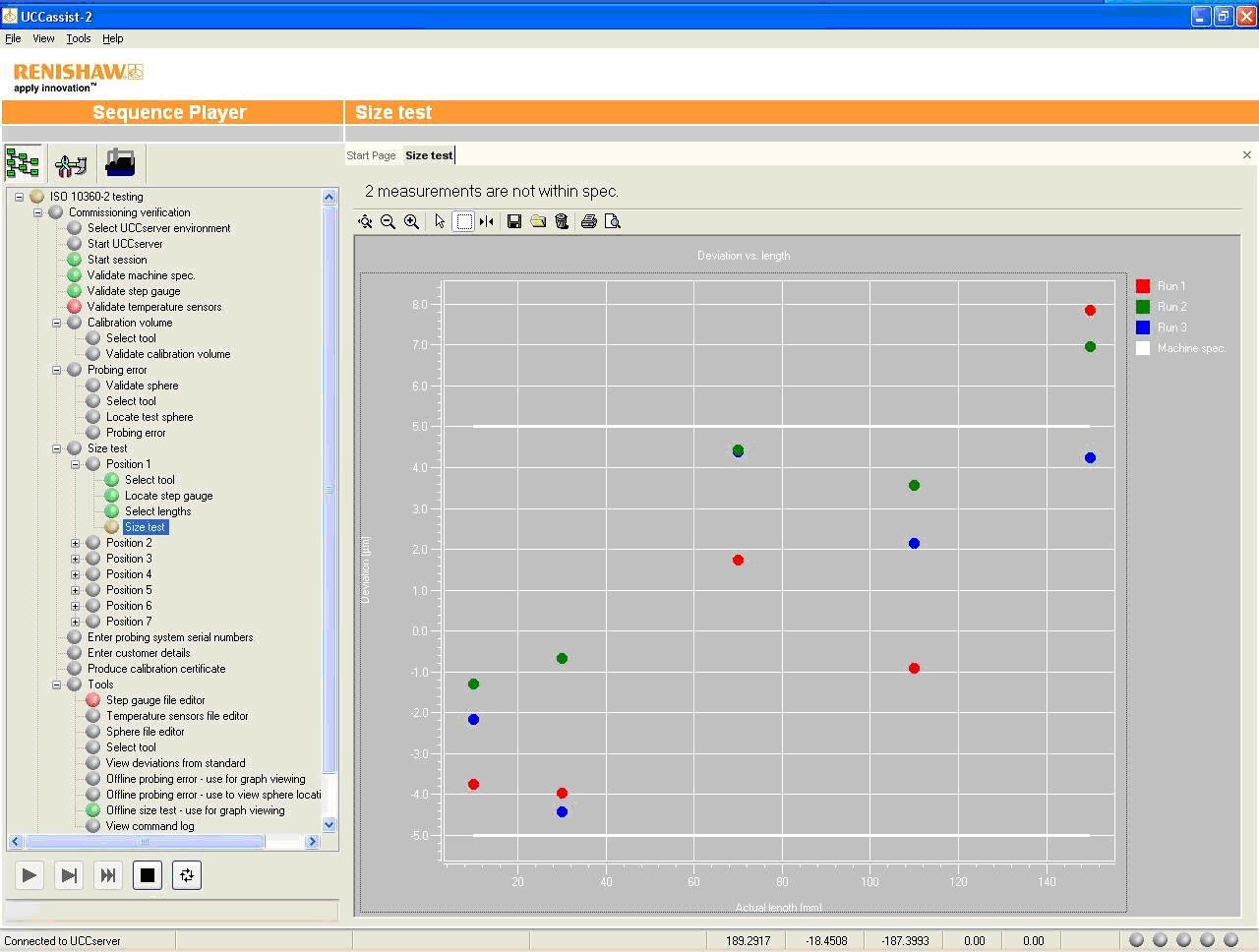This screenshot has width=1259, height=952.
Task: Collapse the Calibration volume node
Action: click(57, 323)
